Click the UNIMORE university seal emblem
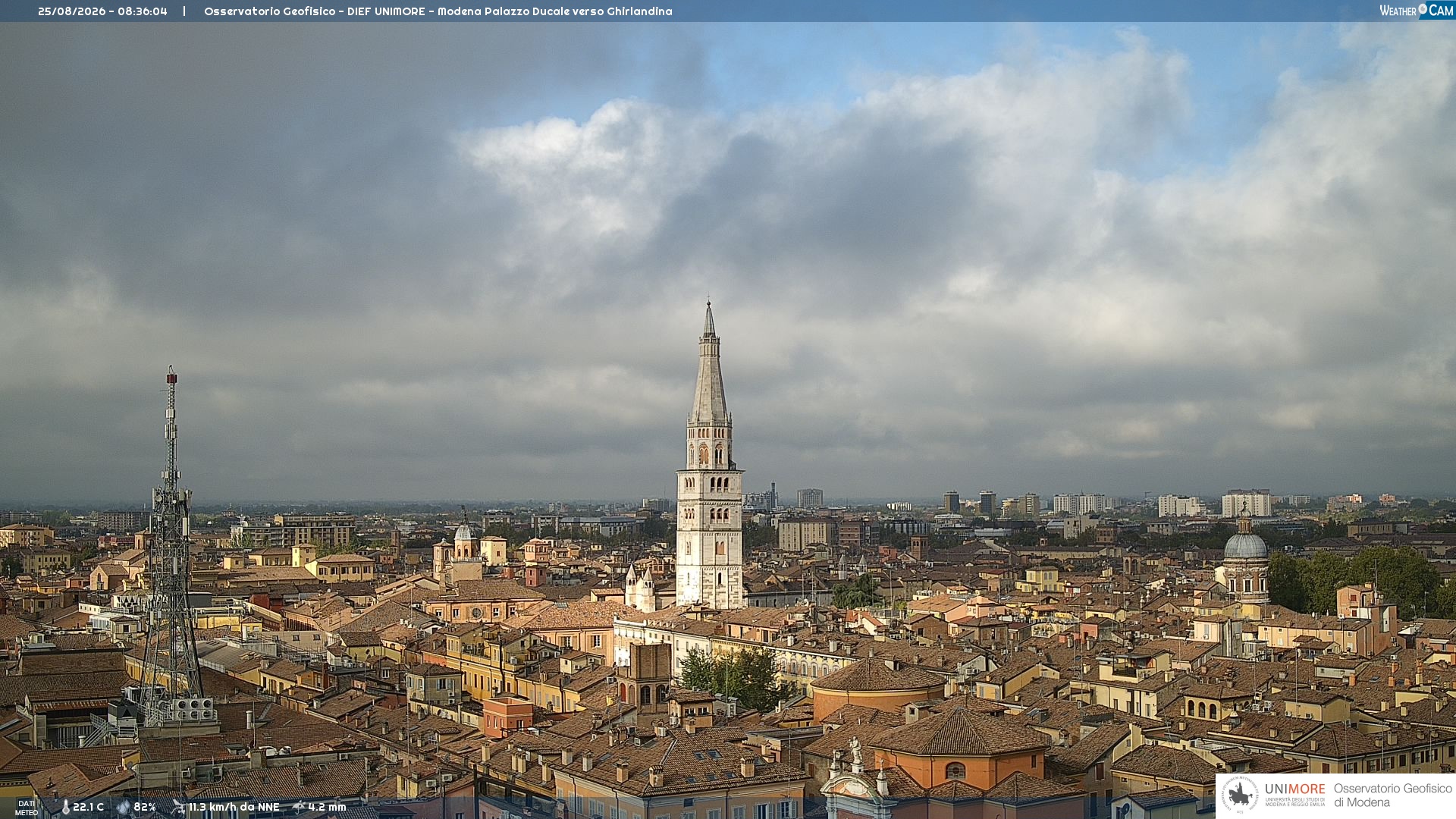This screenshot has height=819, width=1456. [x=1240, y=795]
